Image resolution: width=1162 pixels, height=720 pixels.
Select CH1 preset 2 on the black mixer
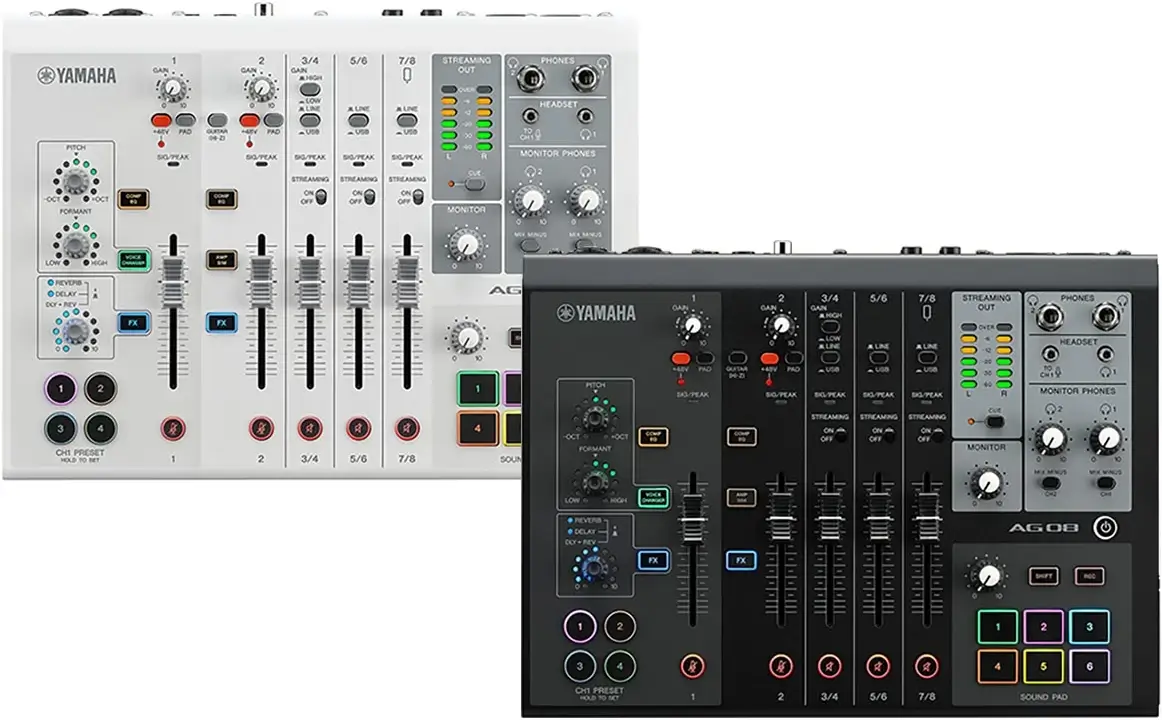point(620,627)
